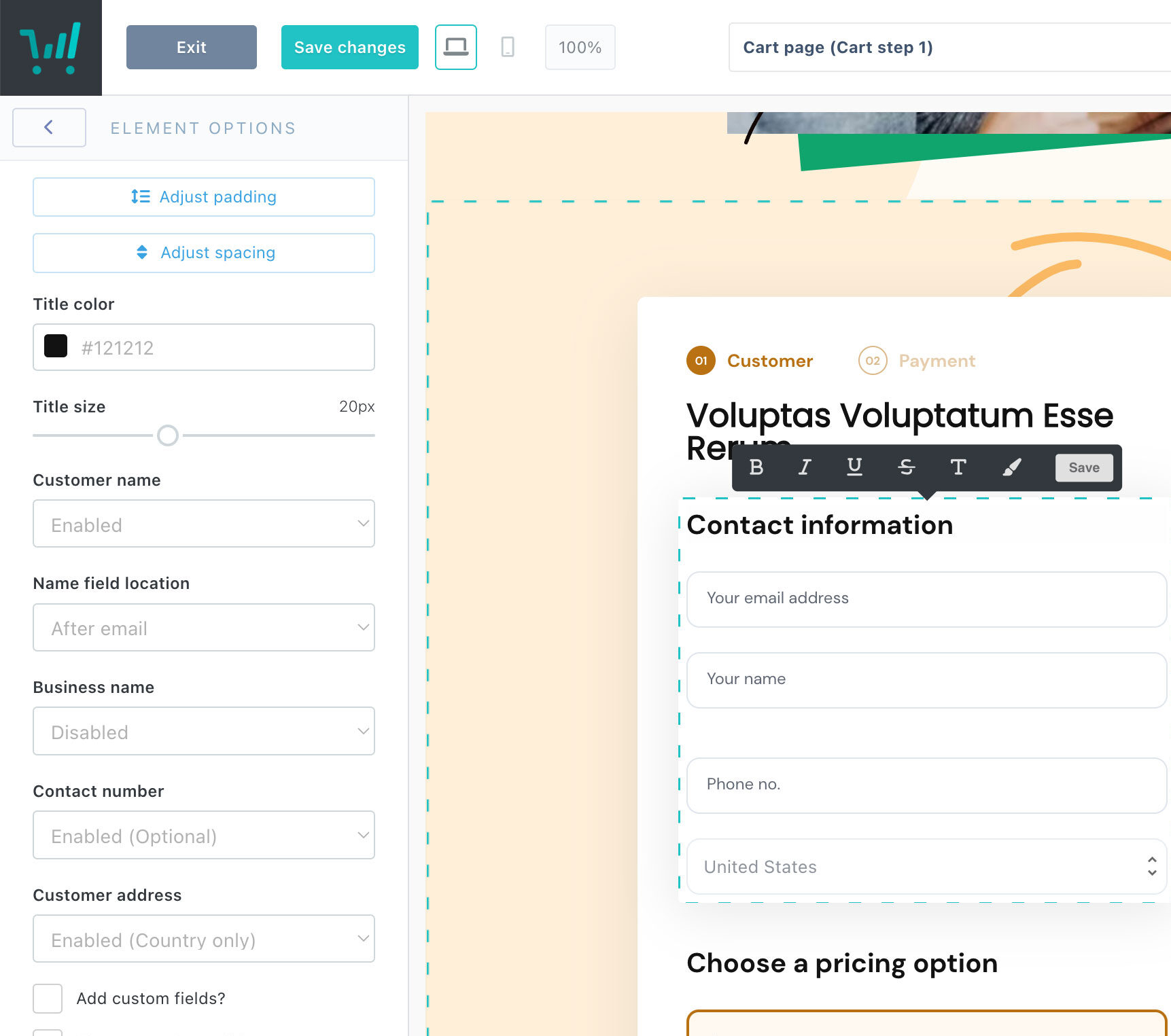1171x1036 pixels.
Task: Switch to desktop laptop preview
Action: (455, 48)
